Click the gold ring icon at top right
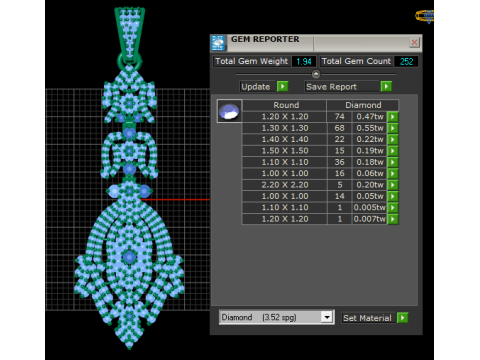This screenshot has height=360, width=480. [x=425, y=16]
